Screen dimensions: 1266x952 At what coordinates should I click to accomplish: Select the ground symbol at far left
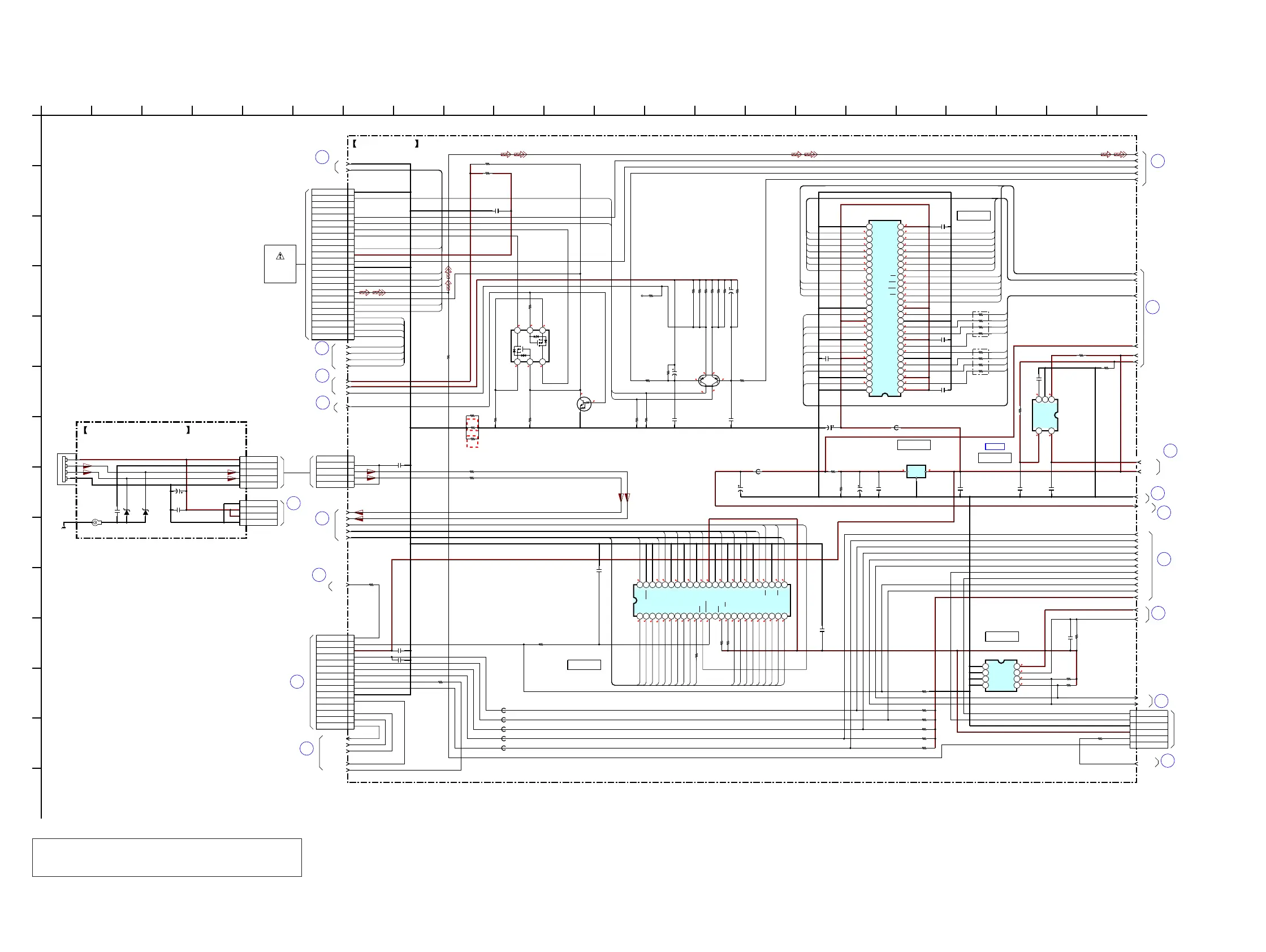[63, 526]
